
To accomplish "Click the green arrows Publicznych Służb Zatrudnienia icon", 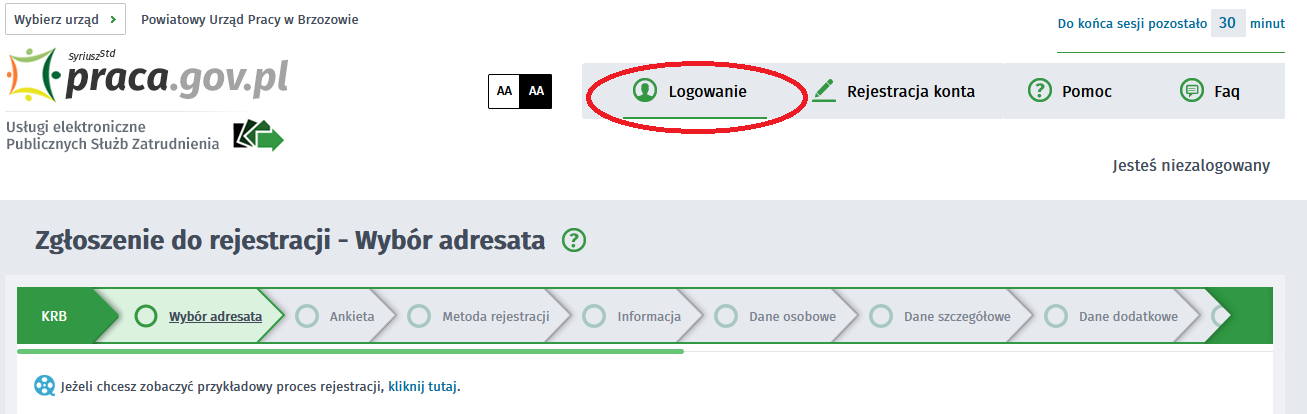I will point(258,136).
